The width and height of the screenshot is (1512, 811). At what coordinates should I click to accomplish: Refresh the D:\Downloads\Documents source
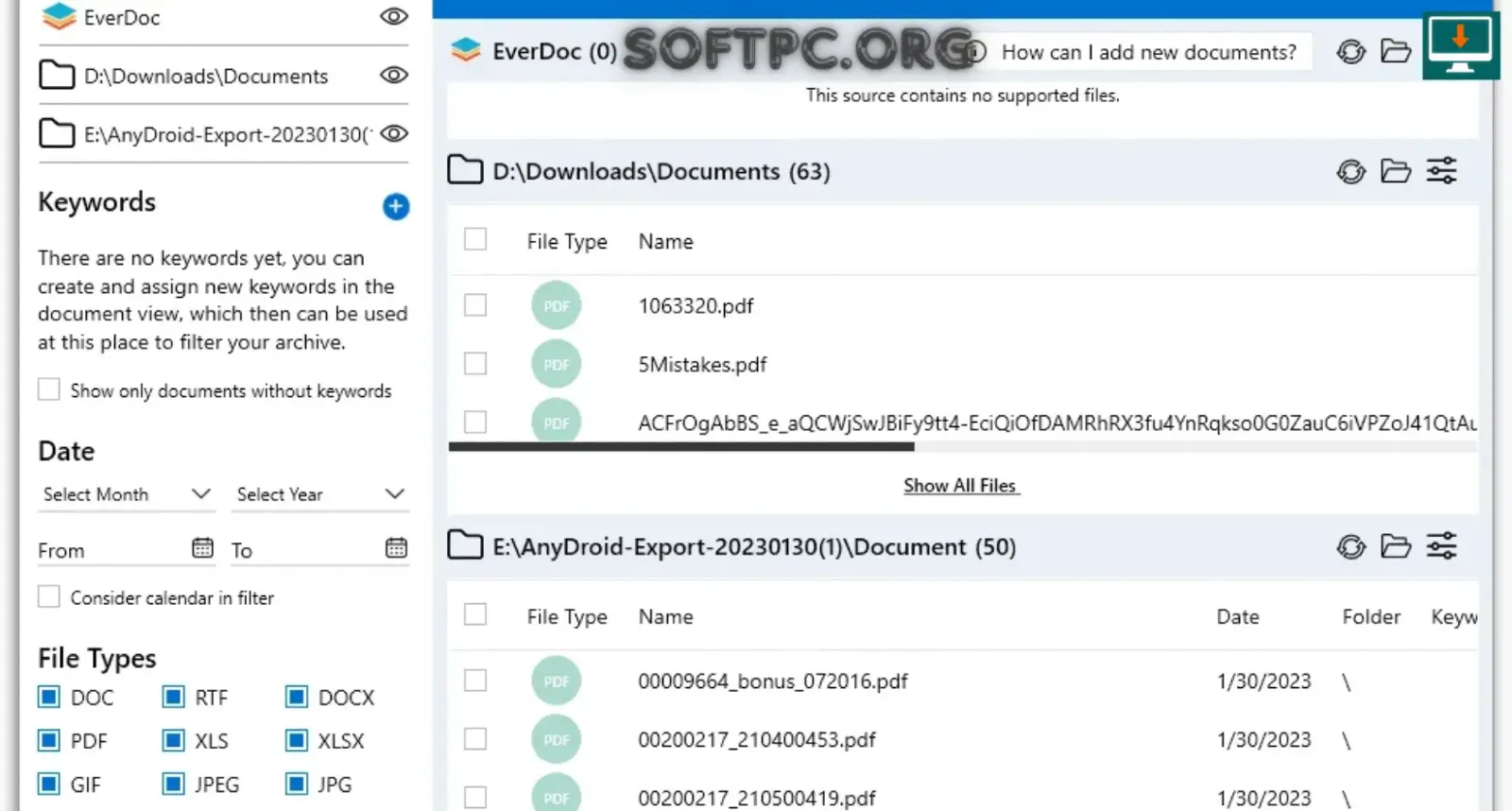[x=1351, y=171]
